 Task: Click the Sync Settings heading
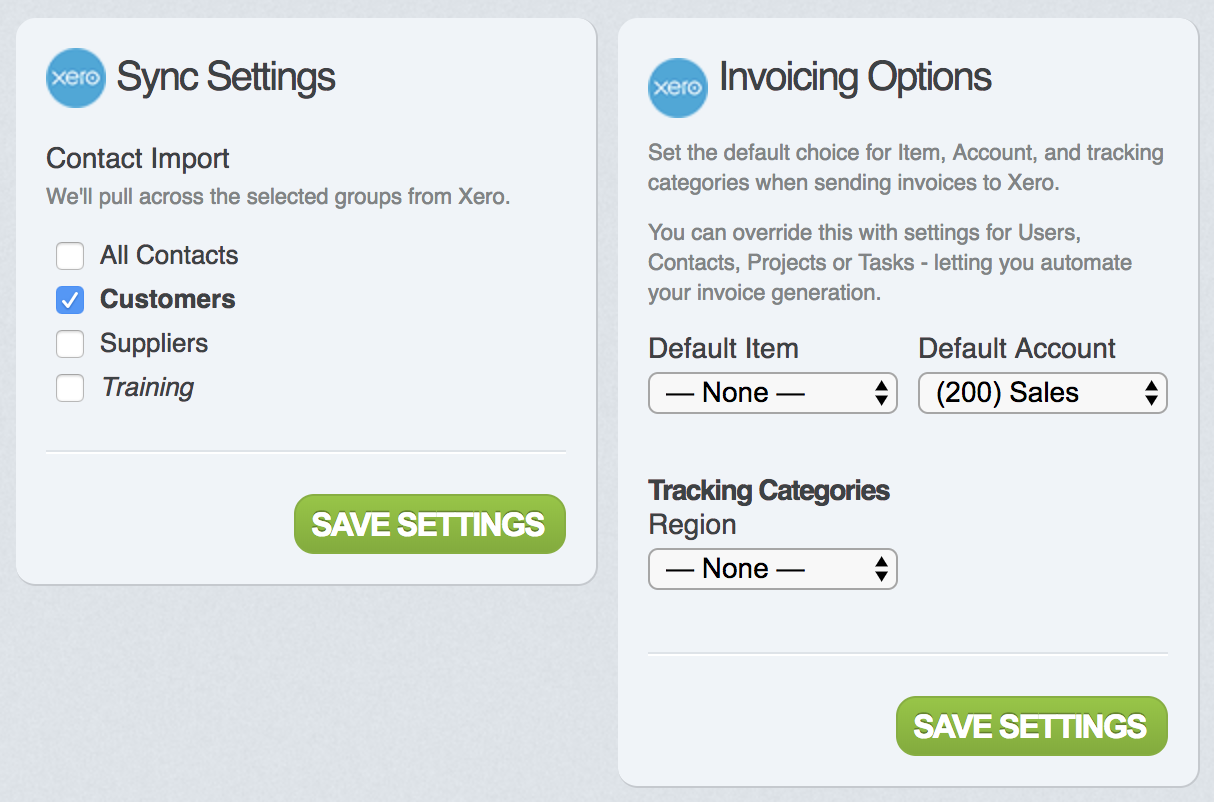tap(226, 77)
